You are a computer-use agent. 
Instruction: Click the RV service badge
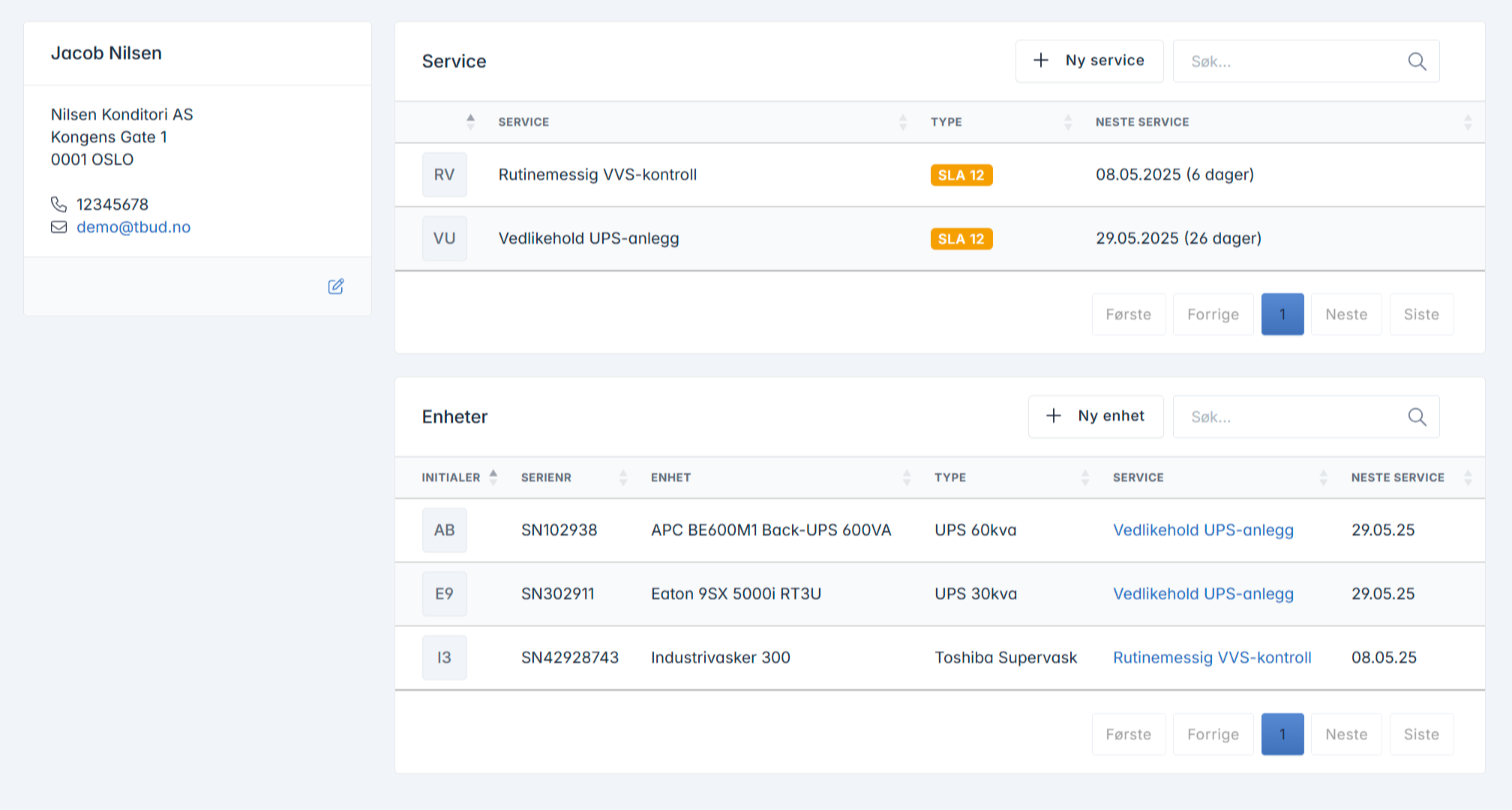point(444,175)
